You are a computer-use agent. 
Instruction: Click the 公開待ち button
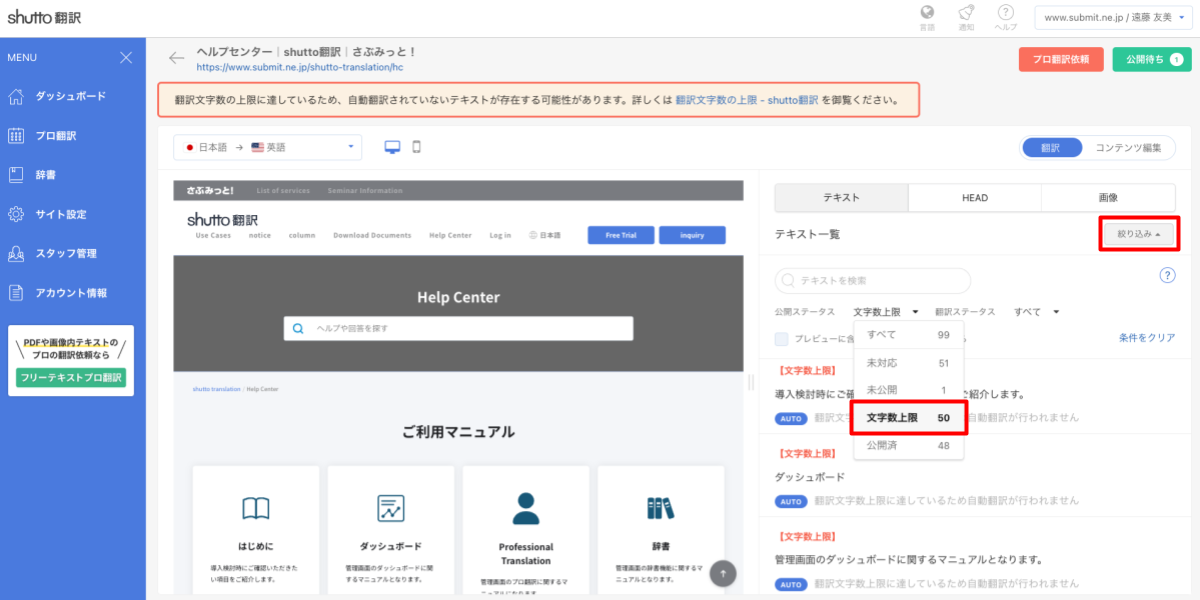[1152, 59]
